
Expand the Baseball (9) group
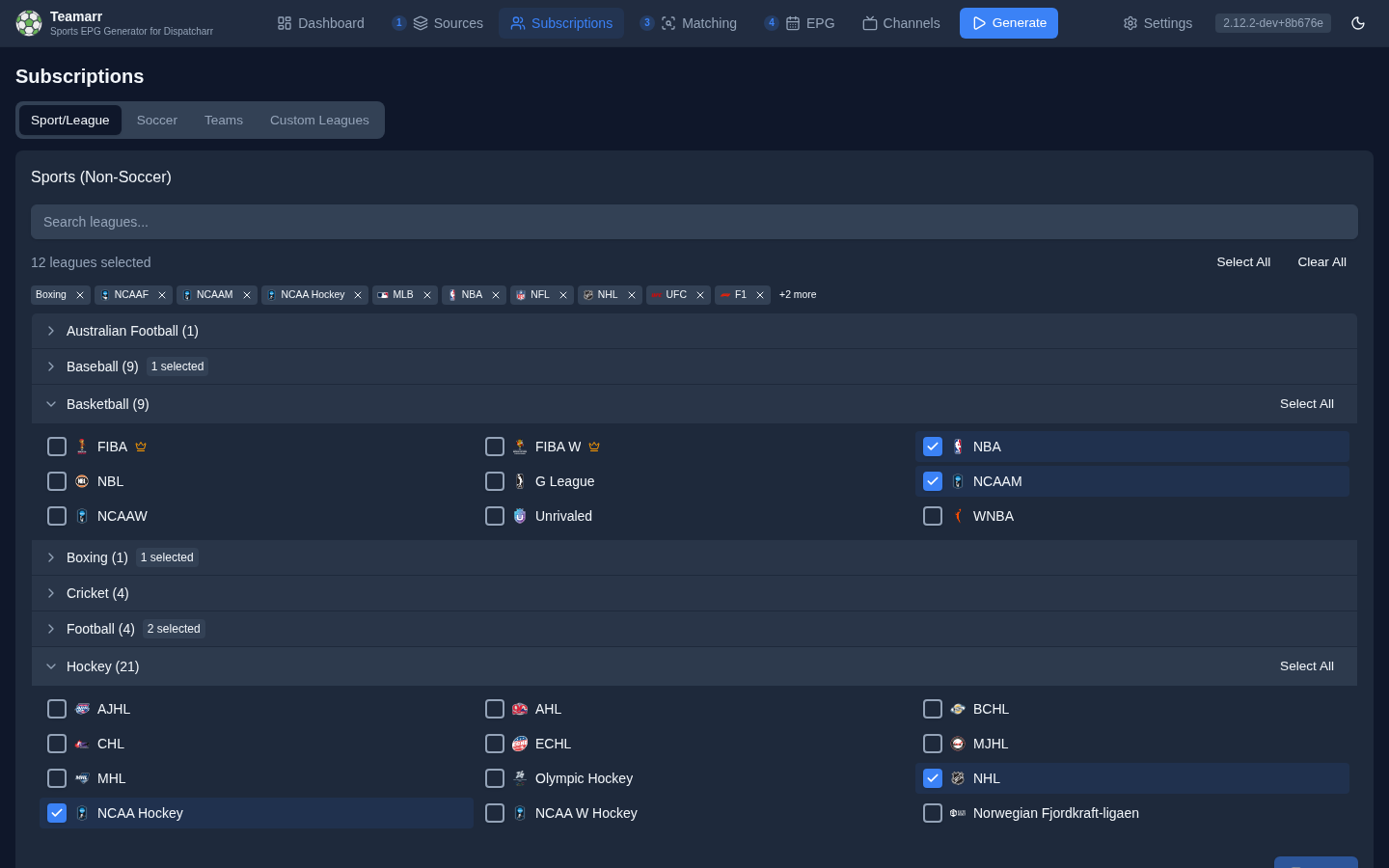(x=694, y=366)
